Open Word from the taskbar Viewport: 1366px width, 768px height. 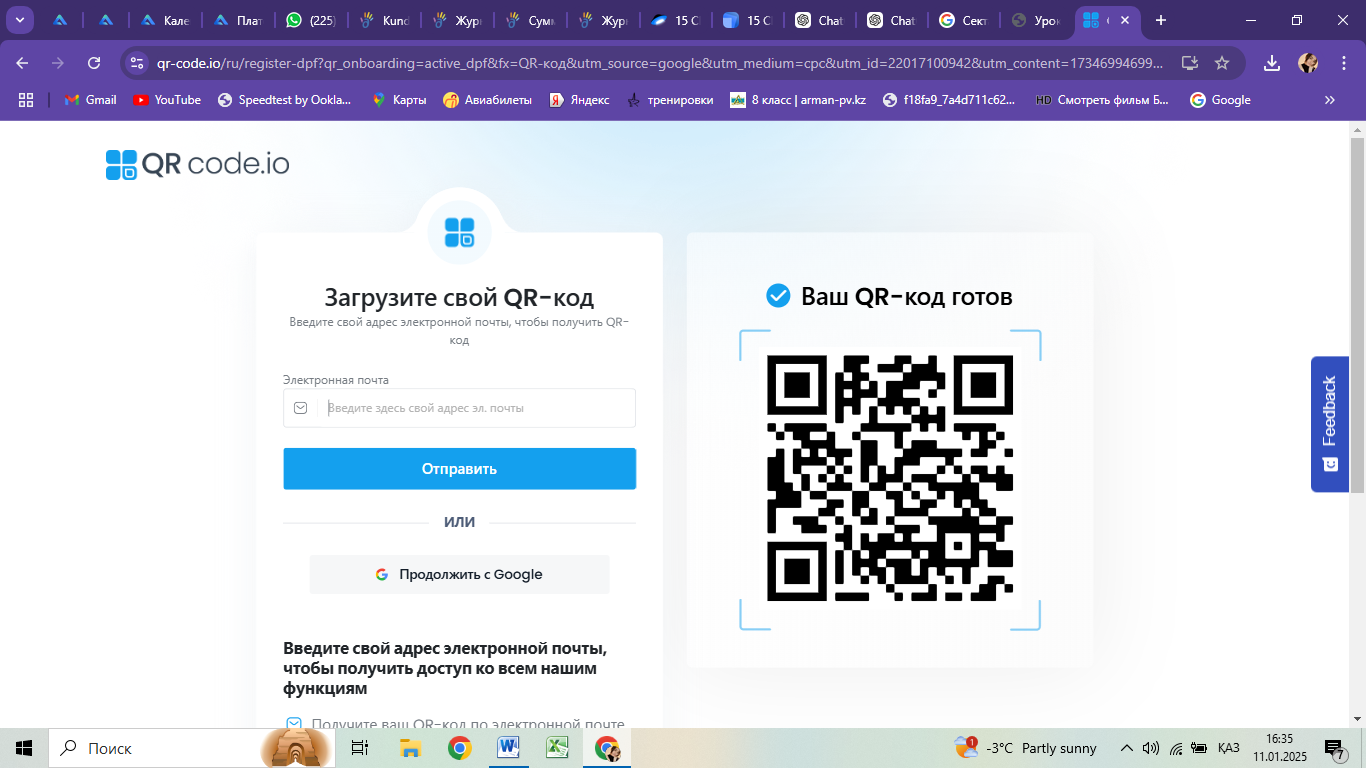(509, 748)
